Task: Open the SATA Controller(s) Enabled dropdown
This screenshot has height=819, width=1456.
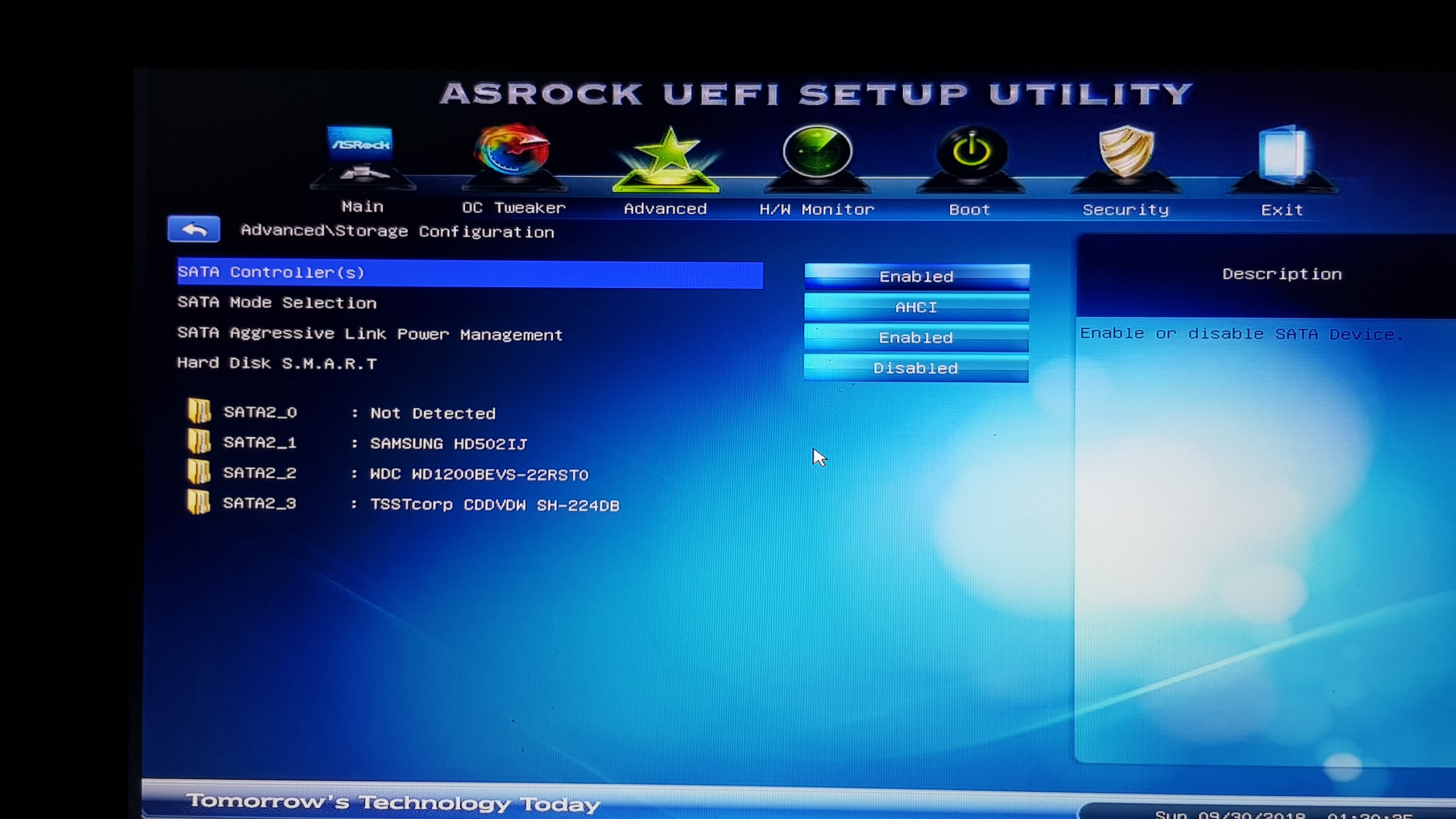Action: click(x=916, y=277)
